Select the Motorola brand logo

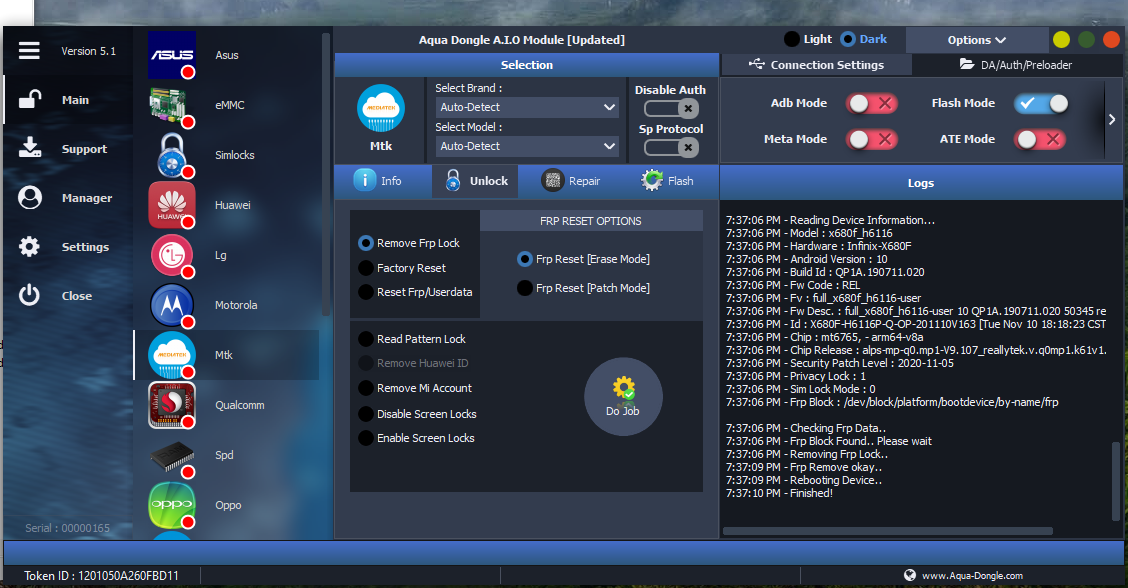point(172,305)
